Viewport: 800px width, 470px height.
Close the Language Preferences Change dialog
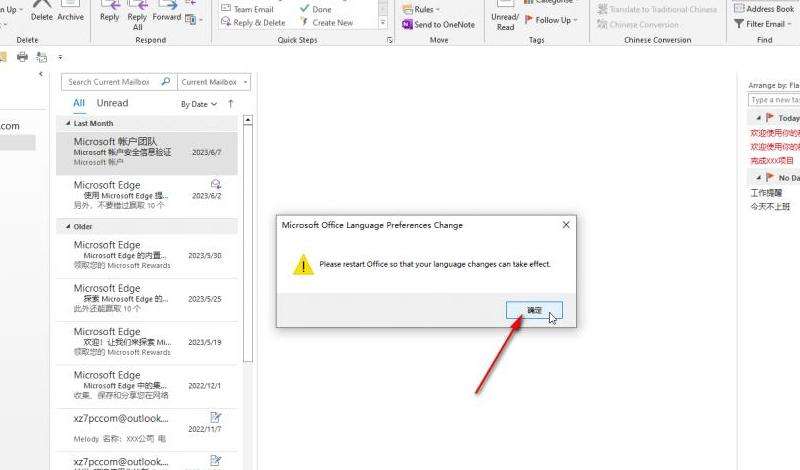coord(566,225)
